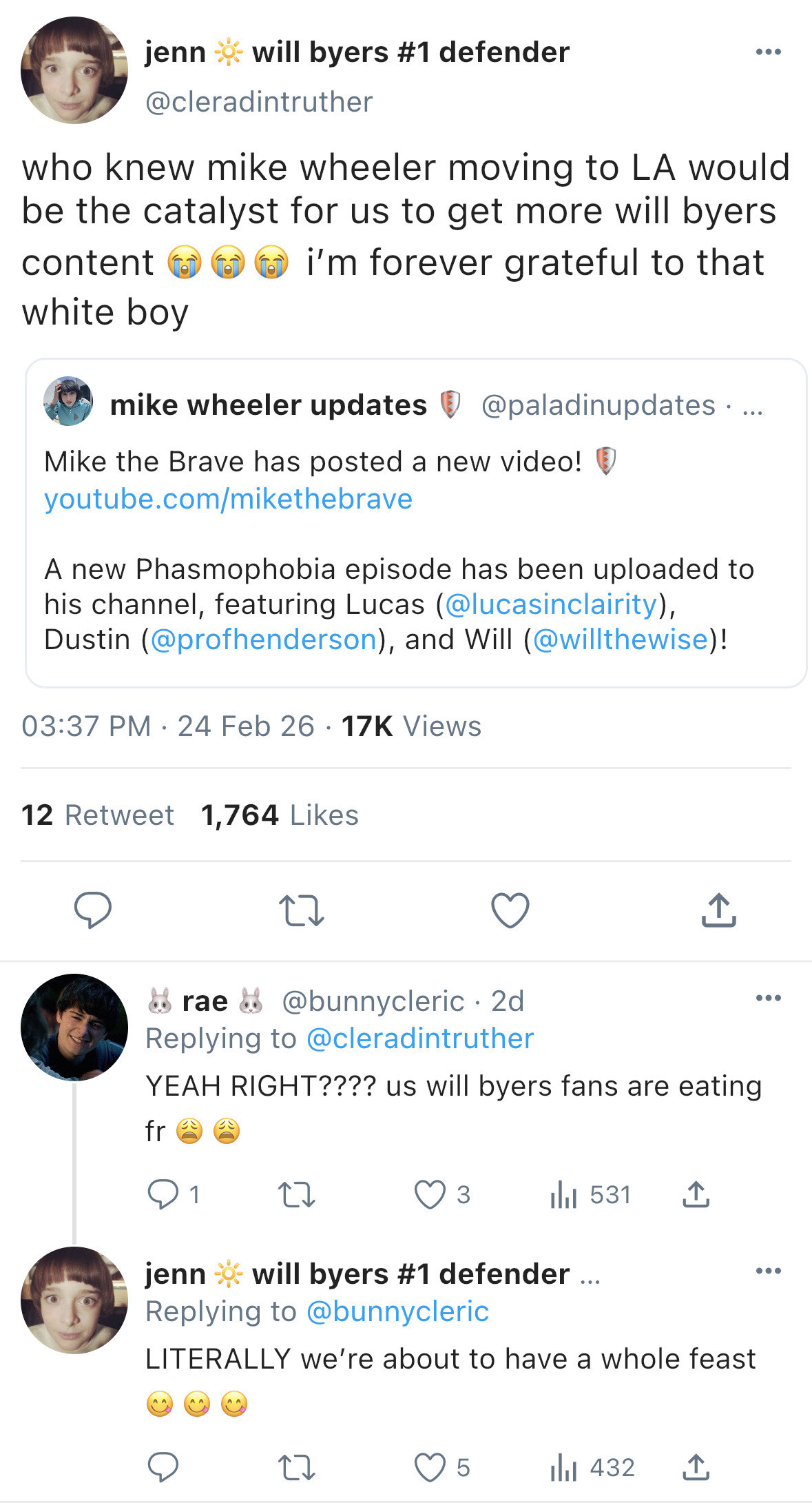The width and height of the screenshot is (812, 1503).
Task: Reply to rae's comment
Action: point(163,1195)
